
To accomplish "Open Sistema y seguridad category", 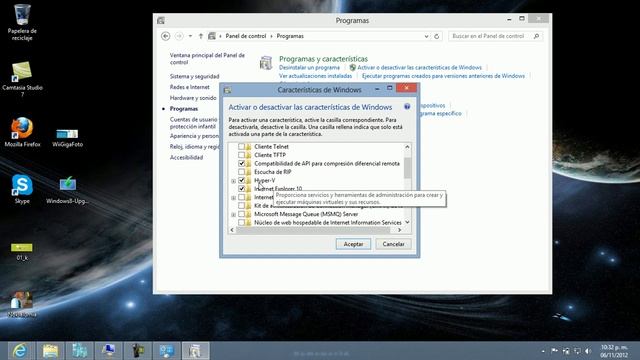I will click(x=194, y=76).
